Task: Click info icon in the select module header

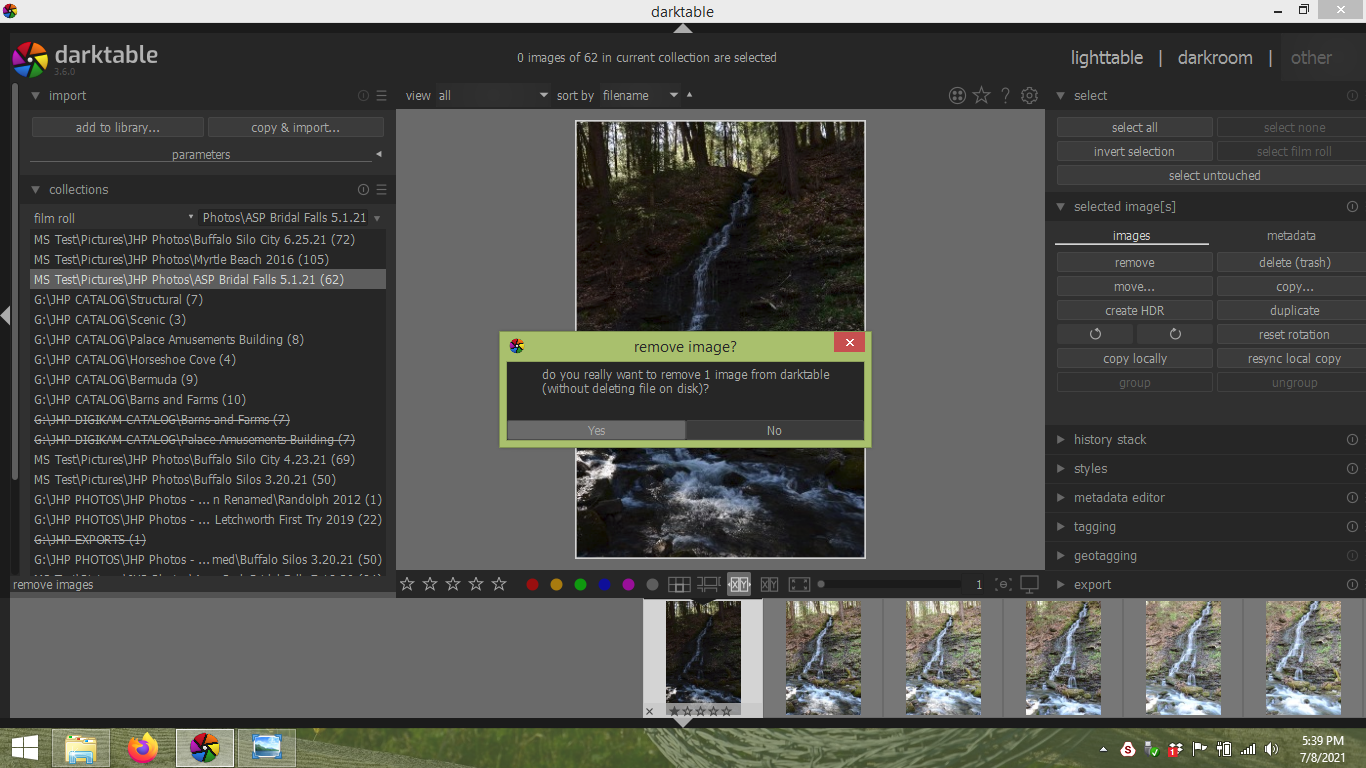Action: coord(1352,96)
